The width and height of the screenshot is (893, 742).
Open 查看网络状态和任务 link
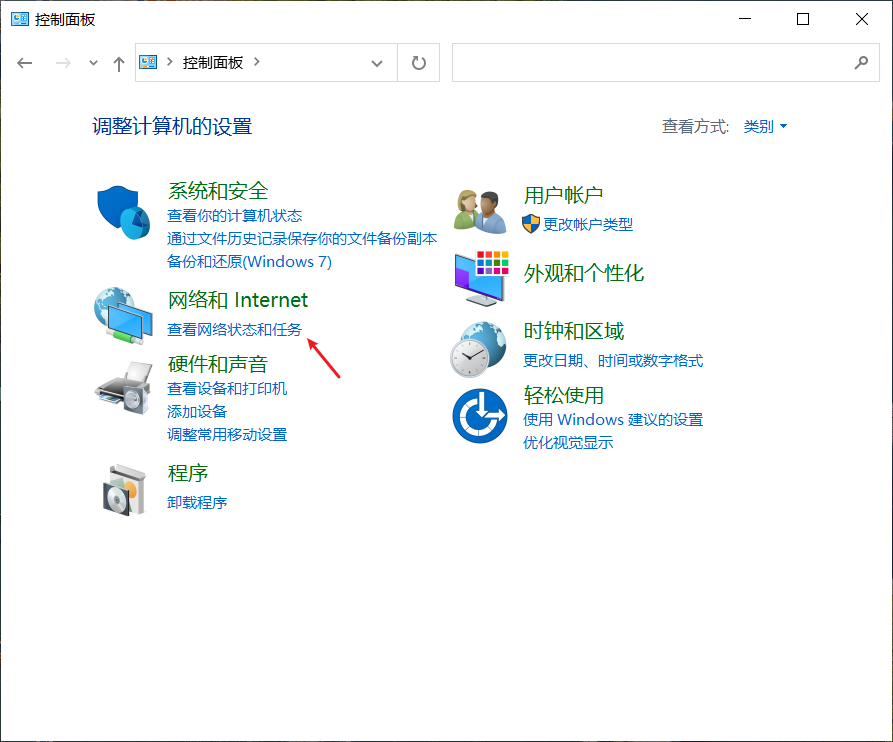(x=234, y=330)
